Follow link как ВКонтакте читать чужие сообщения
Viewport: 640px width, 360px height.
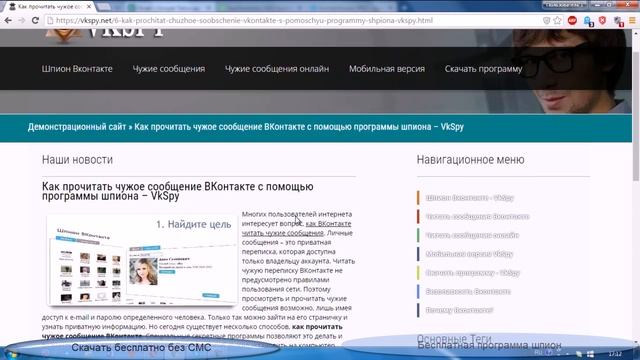coord(296,228)
